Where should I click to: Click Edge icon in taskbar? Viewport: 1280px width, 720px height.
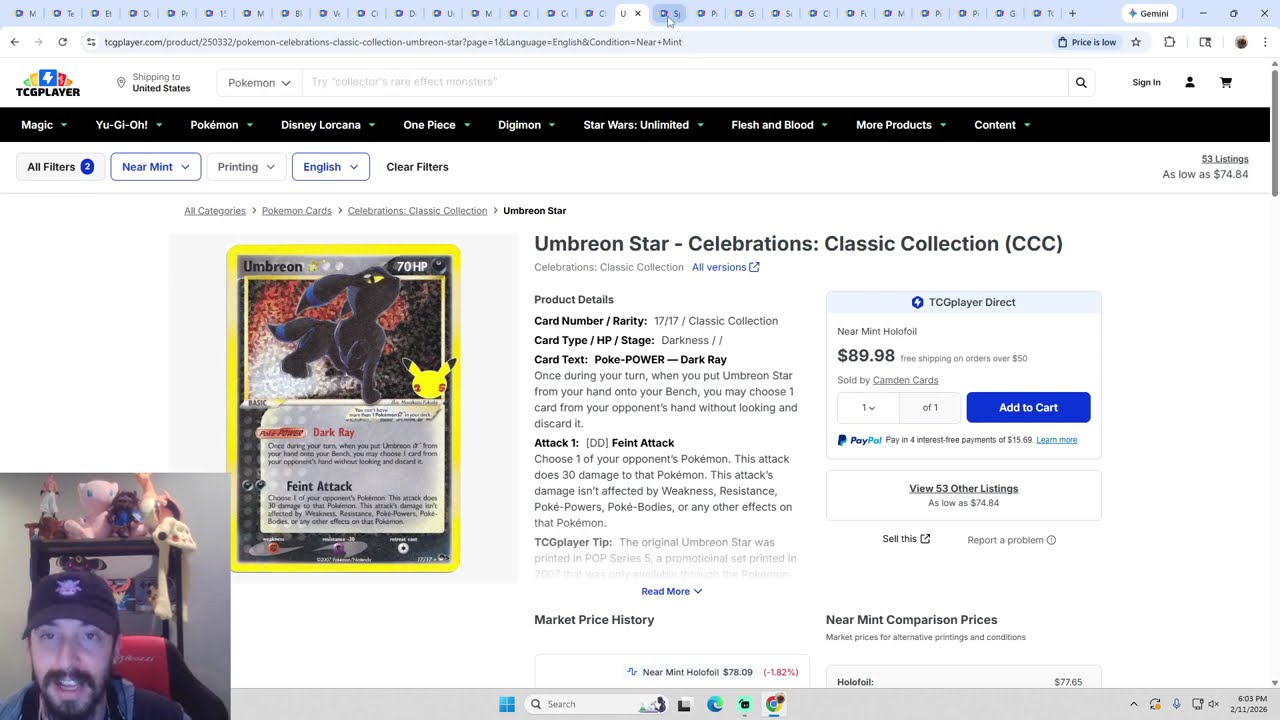click(x=715, y=704)
